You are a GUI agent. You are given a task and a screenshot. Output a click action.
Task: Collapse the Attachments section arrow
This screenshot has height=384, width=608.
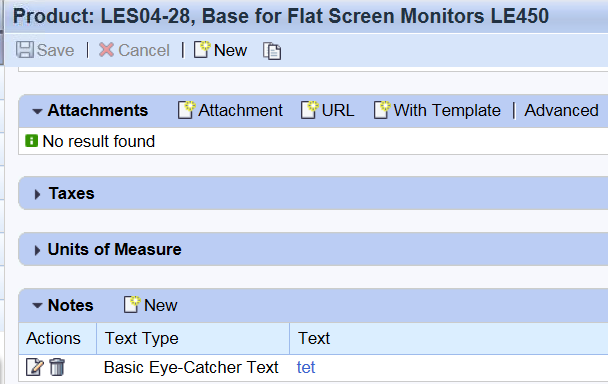37,111
